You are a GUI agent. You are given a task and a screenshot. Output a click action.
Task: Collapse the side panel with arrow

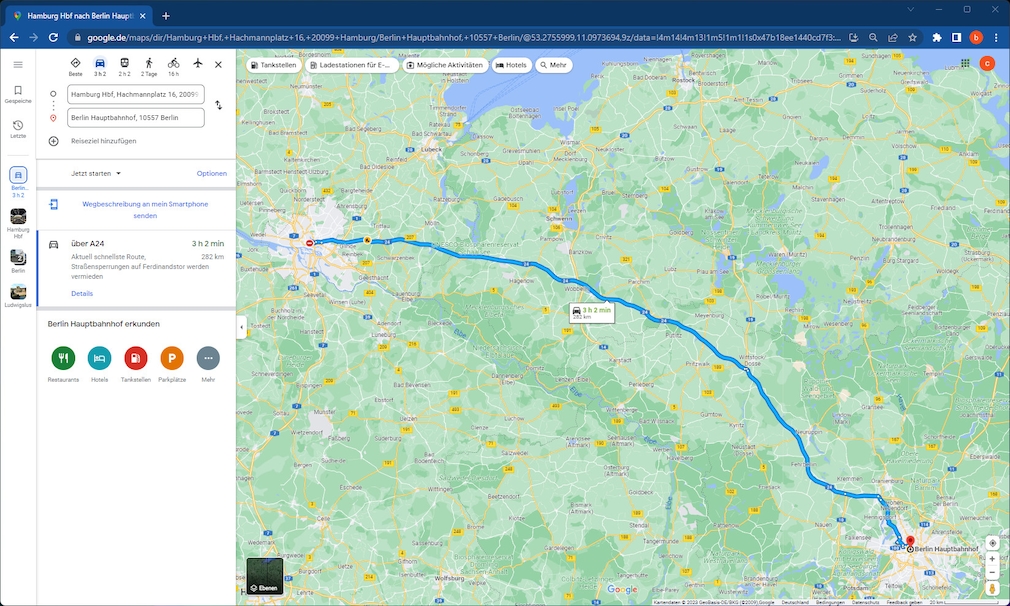241,328
